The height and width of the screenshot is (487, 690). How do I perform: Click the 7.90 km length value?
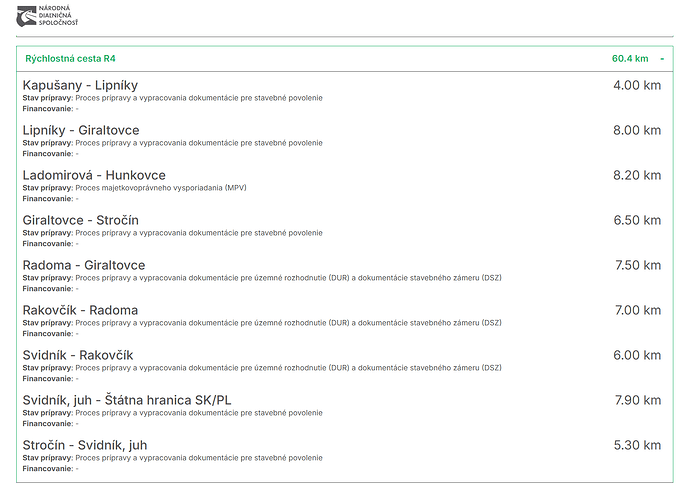click(x=638, y=400)
